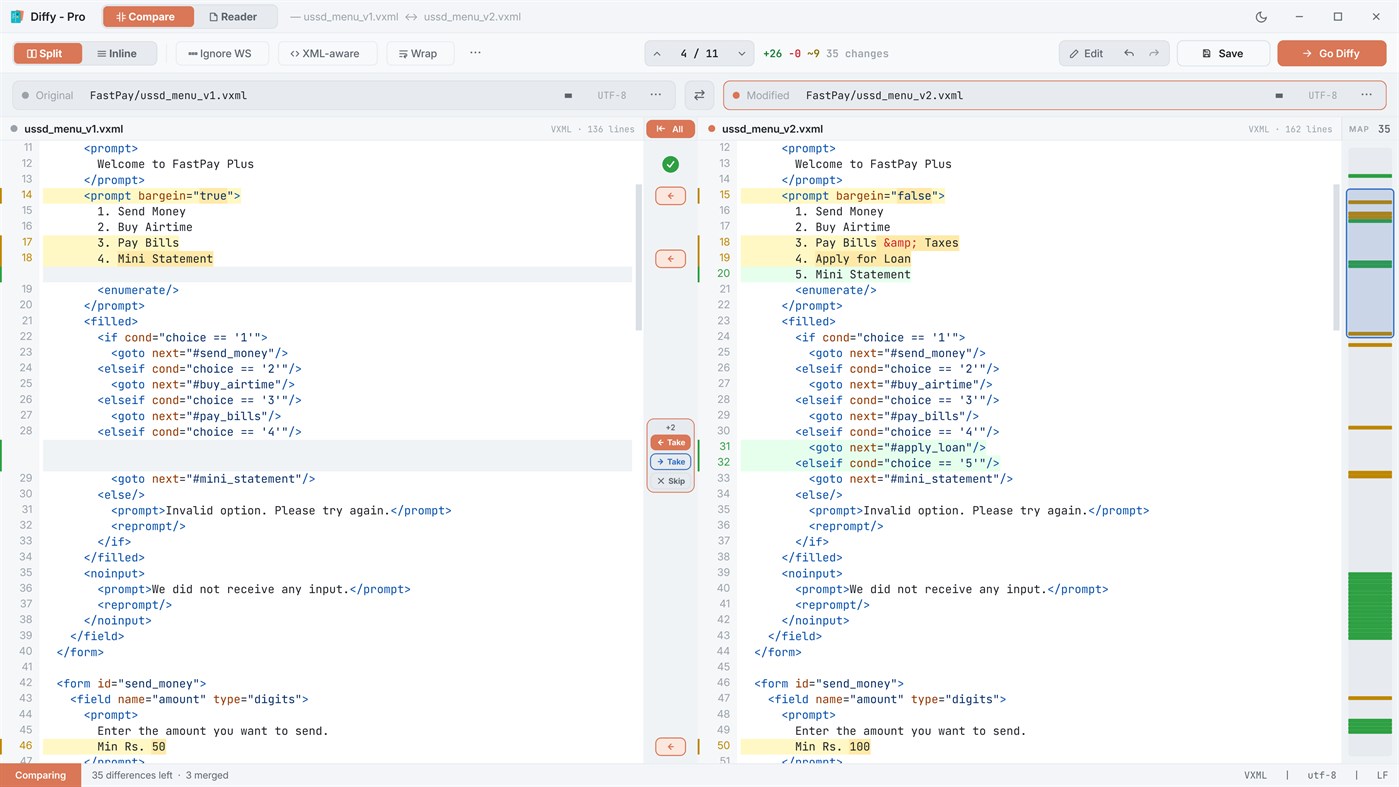Open UTF-8 encoding selector of the Modified file
Image resolution: width=1399 pixels, height=787 pixels.
tap(1322, 95)
